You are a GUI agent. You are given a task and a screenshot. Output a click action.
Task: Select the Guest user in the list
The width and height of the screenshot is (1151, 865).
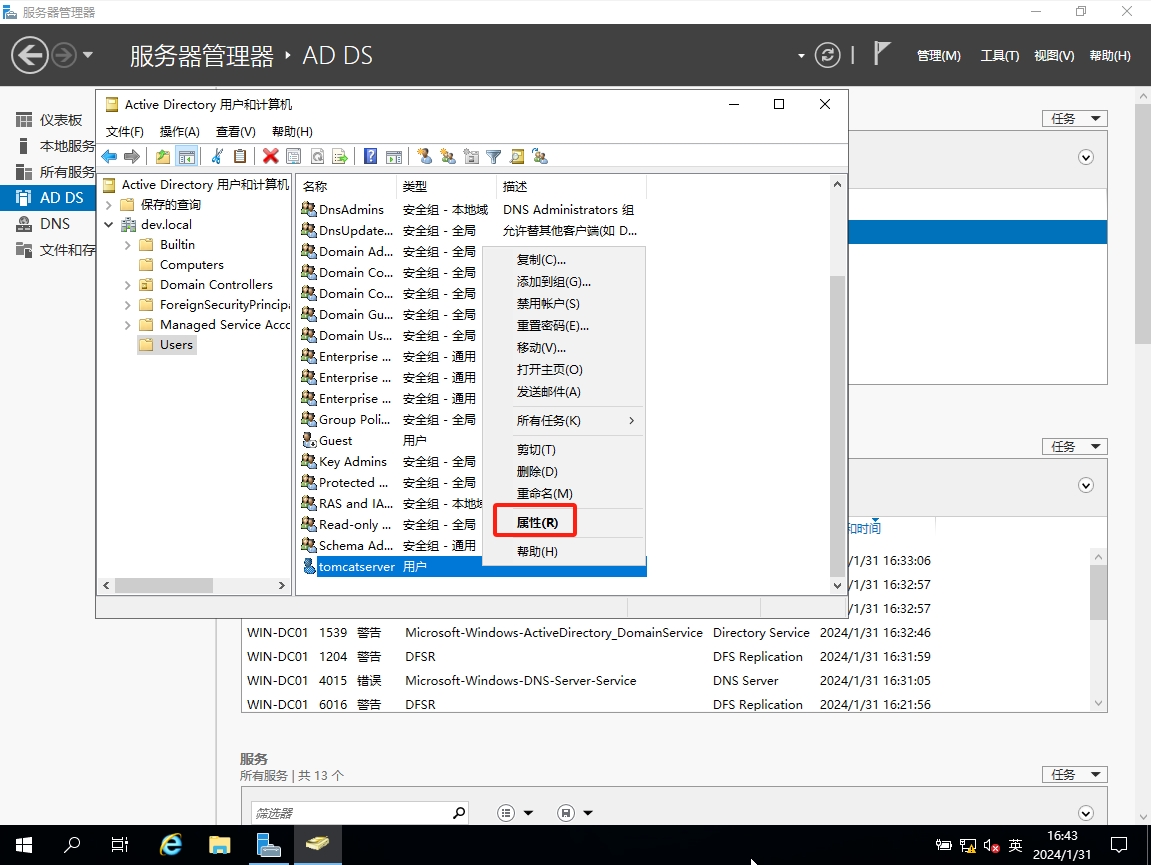pyautogui.click(x=335, y=441)
